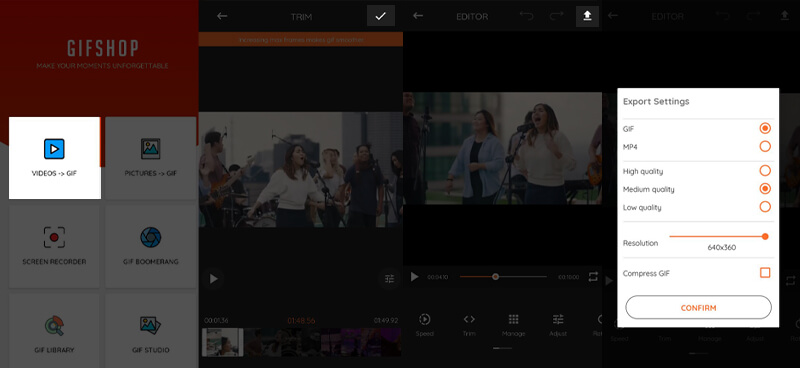Confirm trim with the checkmark
Image resolution: width=800 pixels, height=368 pixels.
tap(381, 16)
